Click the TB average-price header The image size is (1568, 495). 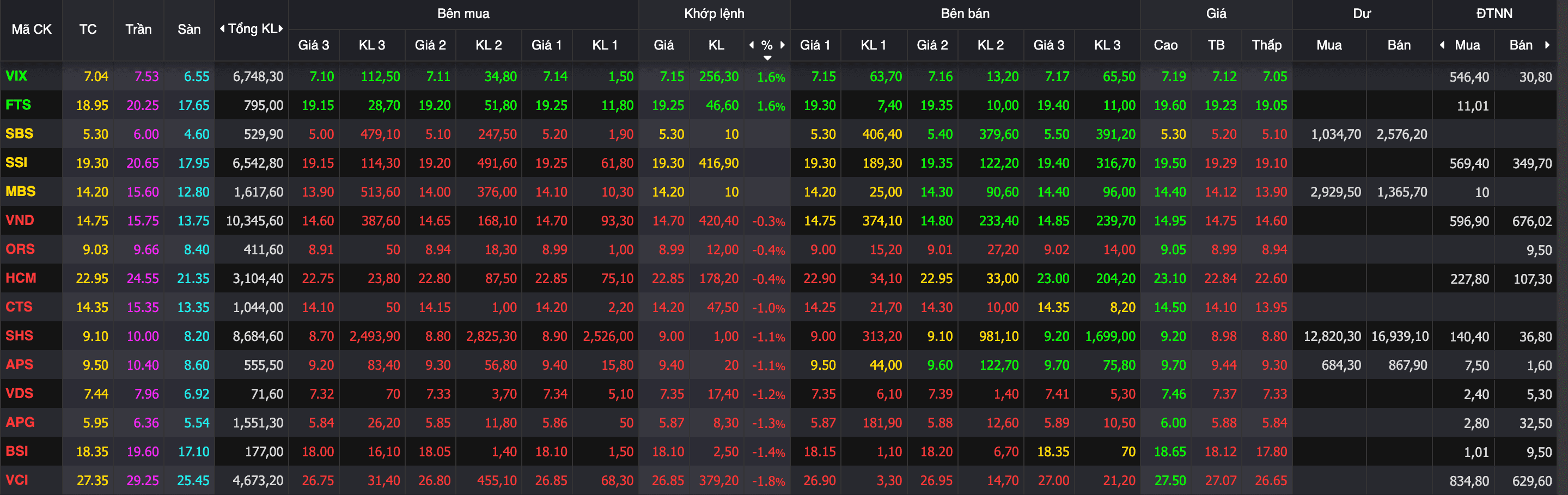(x=1216, y=45)
